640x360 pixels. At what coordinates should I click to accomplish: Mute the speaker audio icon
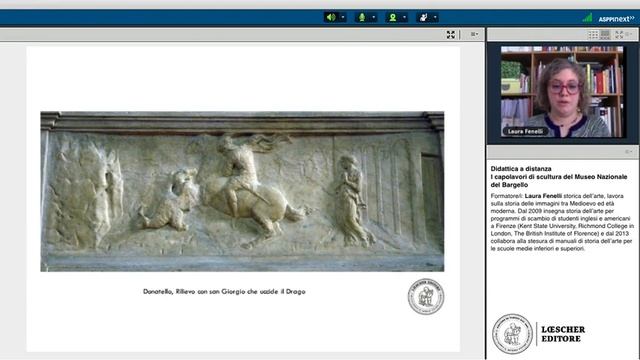pos(331,17)
